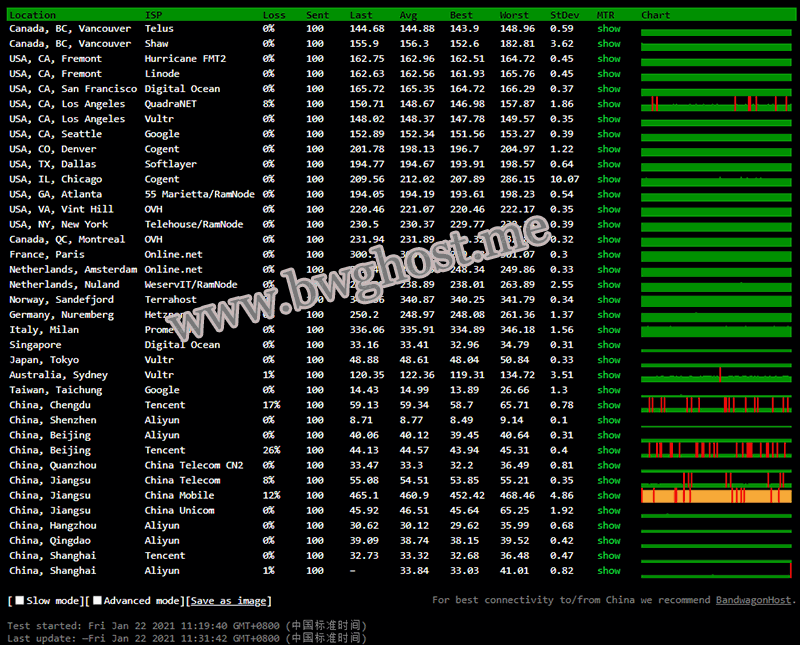Show MTR for San Francisco Digital Ocean
This screenshot has width=800, height=645.
click(609, 89)
